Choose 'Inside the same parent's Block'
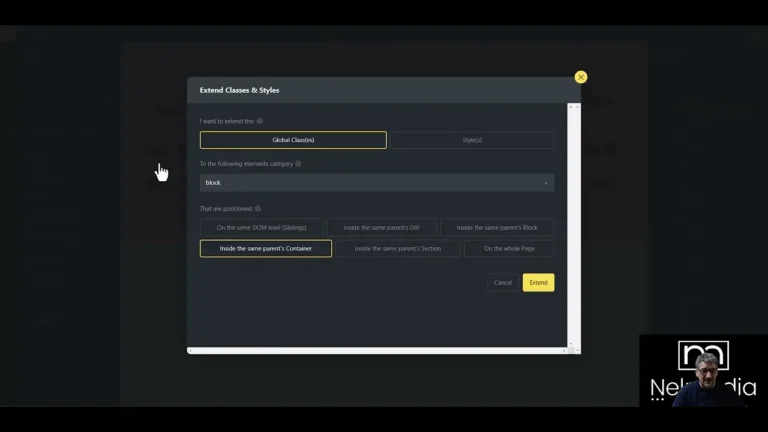Screen dimensions: 768x432 [497, 227]
